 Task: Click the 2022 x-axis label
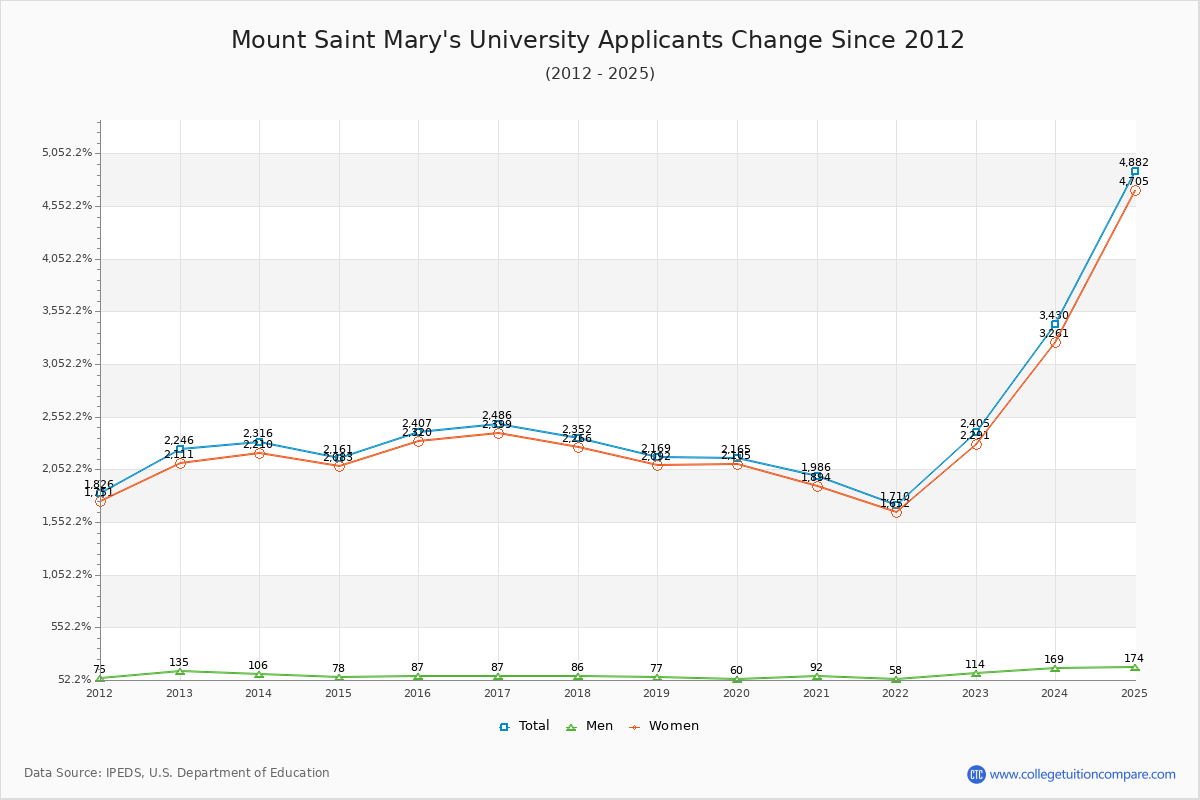click(896, 692)
